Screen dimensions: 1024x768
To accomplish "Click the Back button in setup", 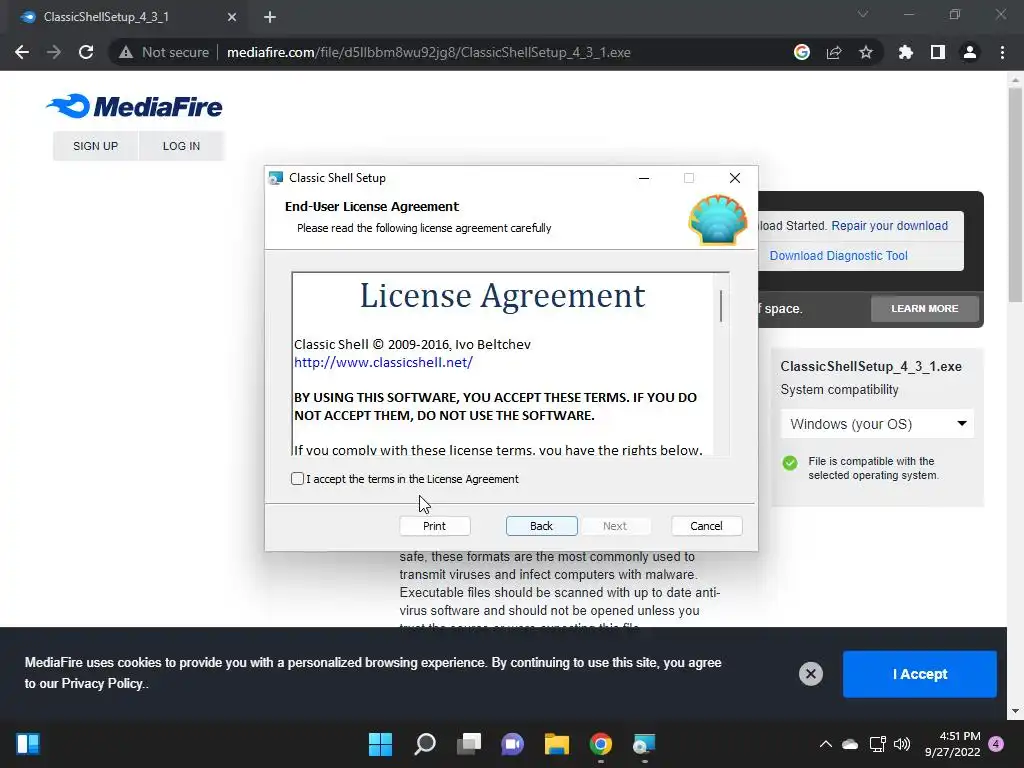I will tap(541, 526).
